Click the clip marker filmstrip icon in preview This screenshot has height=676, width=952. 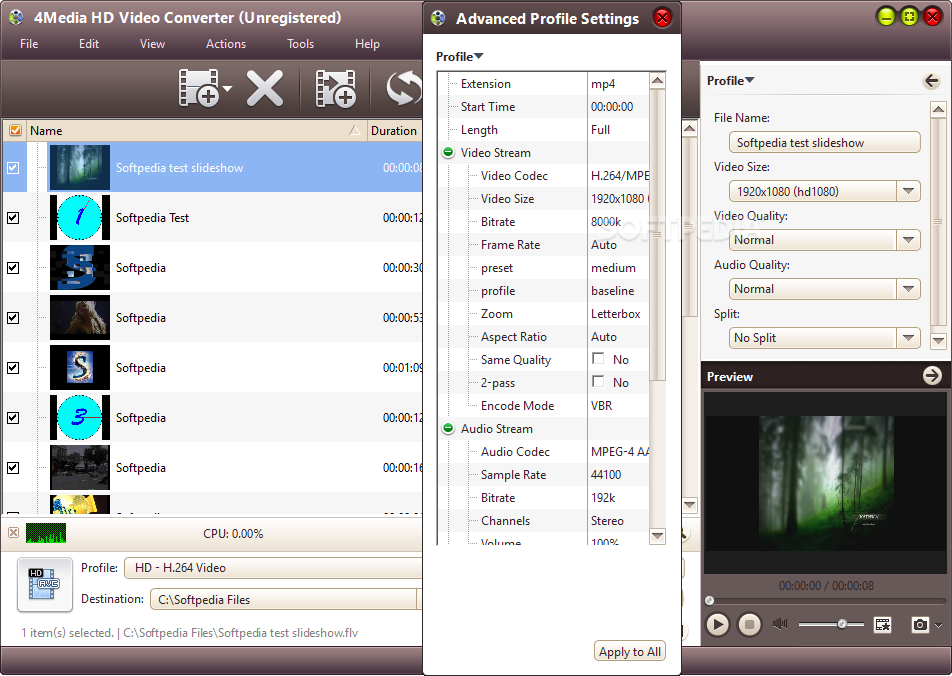point(882,624)
